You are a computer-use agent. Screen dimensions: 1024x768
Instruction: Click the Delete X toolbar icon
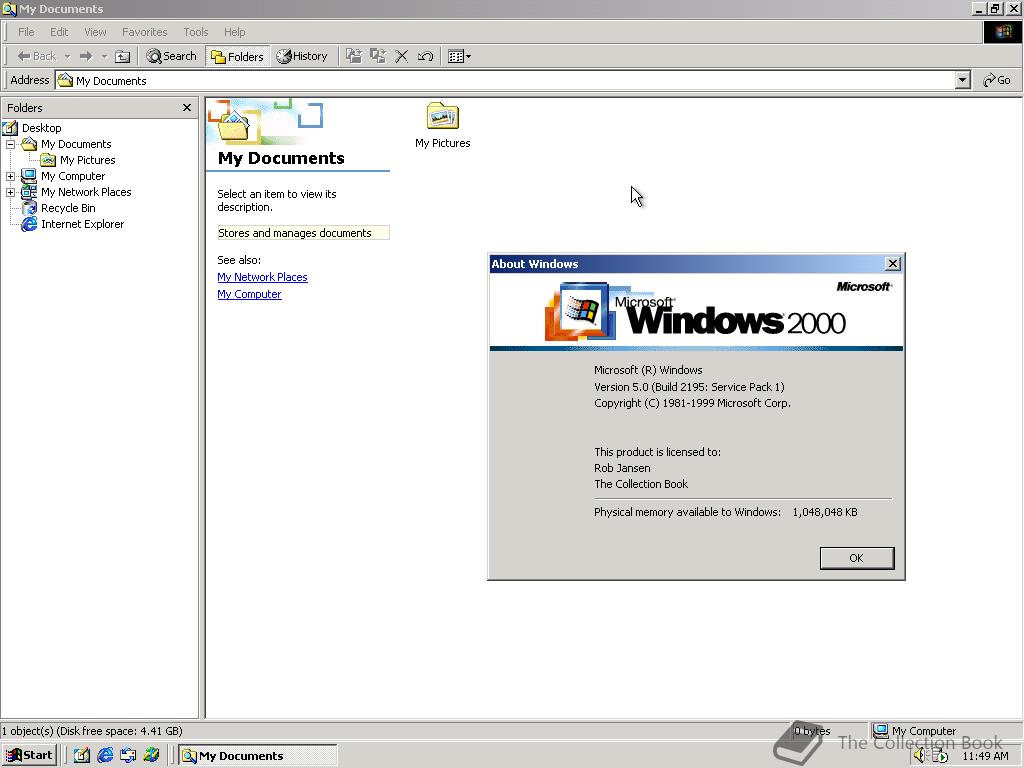pyautogui.click(x=402, y=56)
